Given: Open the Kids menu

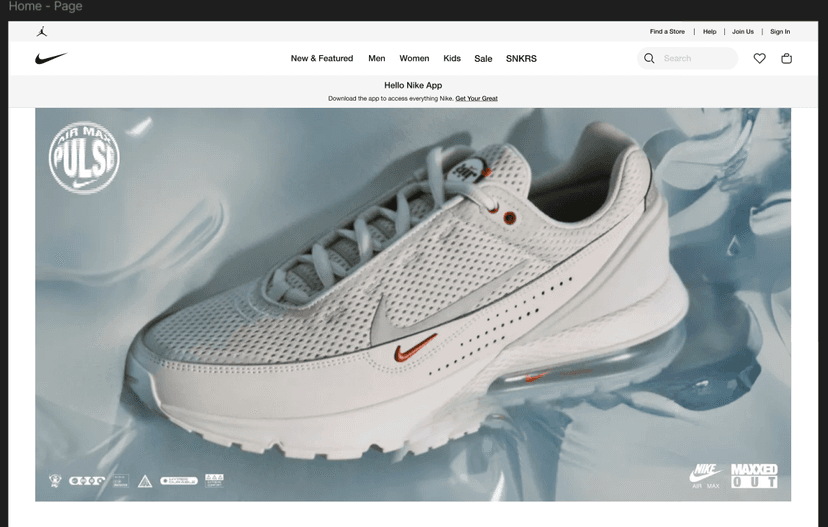Looking at the screenshot, I should click(452, 58).
